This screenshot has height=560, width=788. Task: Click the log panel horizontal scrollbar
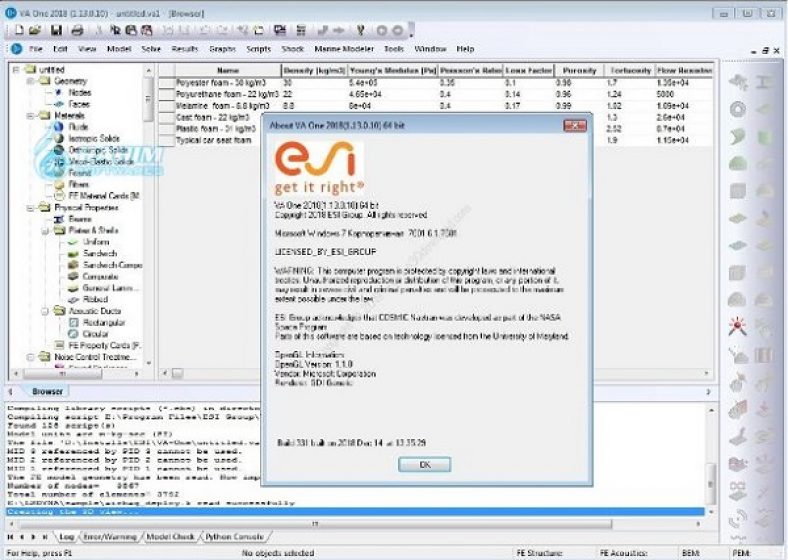point(315,524)
